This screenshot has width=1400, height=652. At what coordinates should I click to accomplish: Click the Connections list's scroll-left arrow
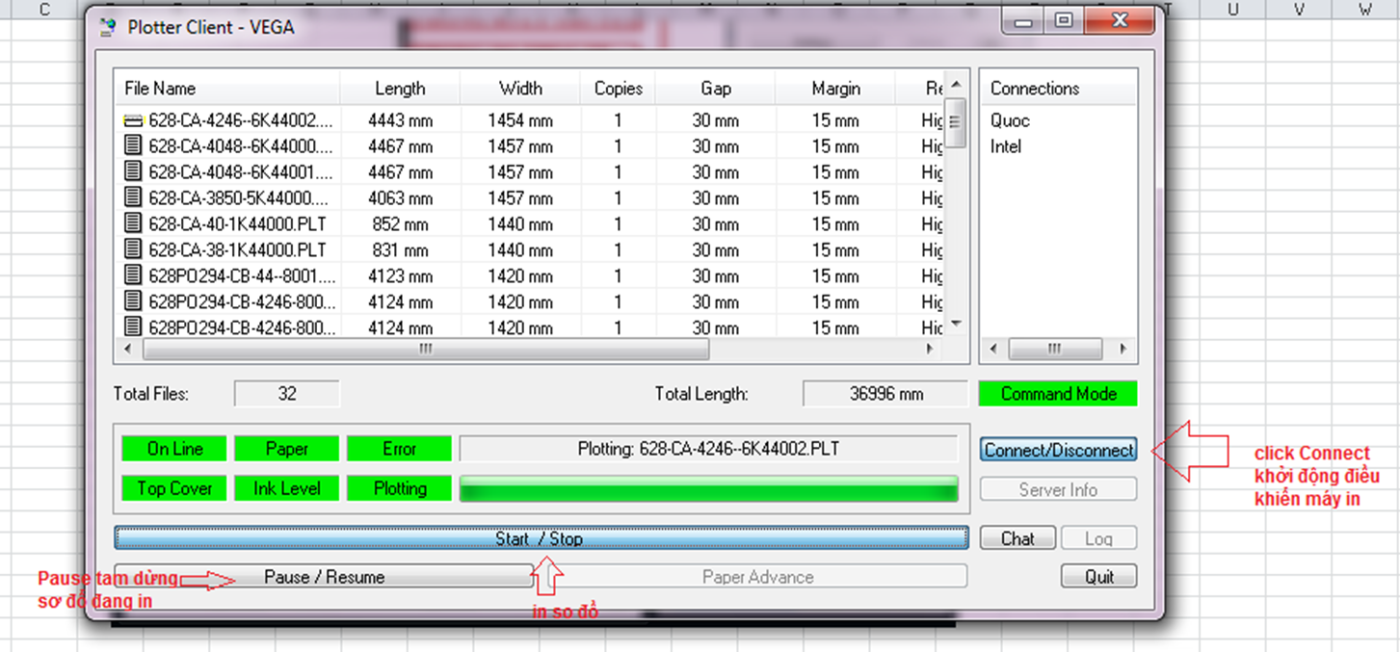pos(994,349)
